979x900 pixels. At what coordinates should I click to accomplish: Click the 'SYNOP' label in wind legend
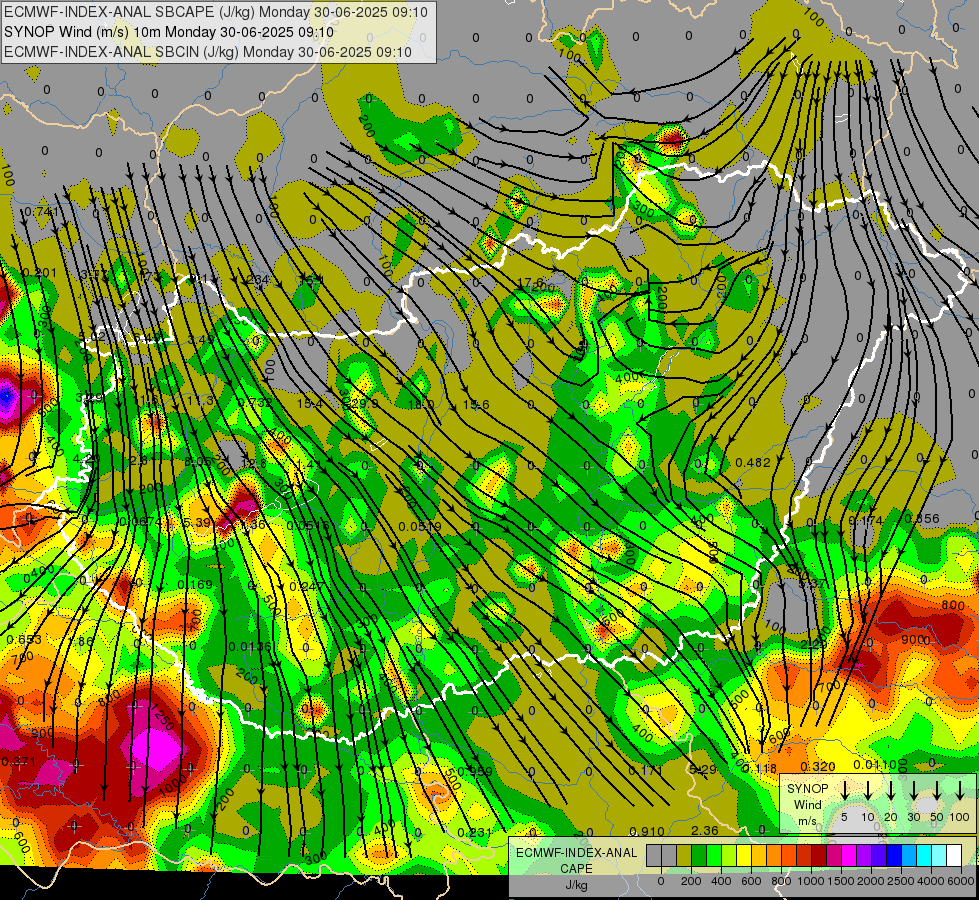tap(807, 789)
